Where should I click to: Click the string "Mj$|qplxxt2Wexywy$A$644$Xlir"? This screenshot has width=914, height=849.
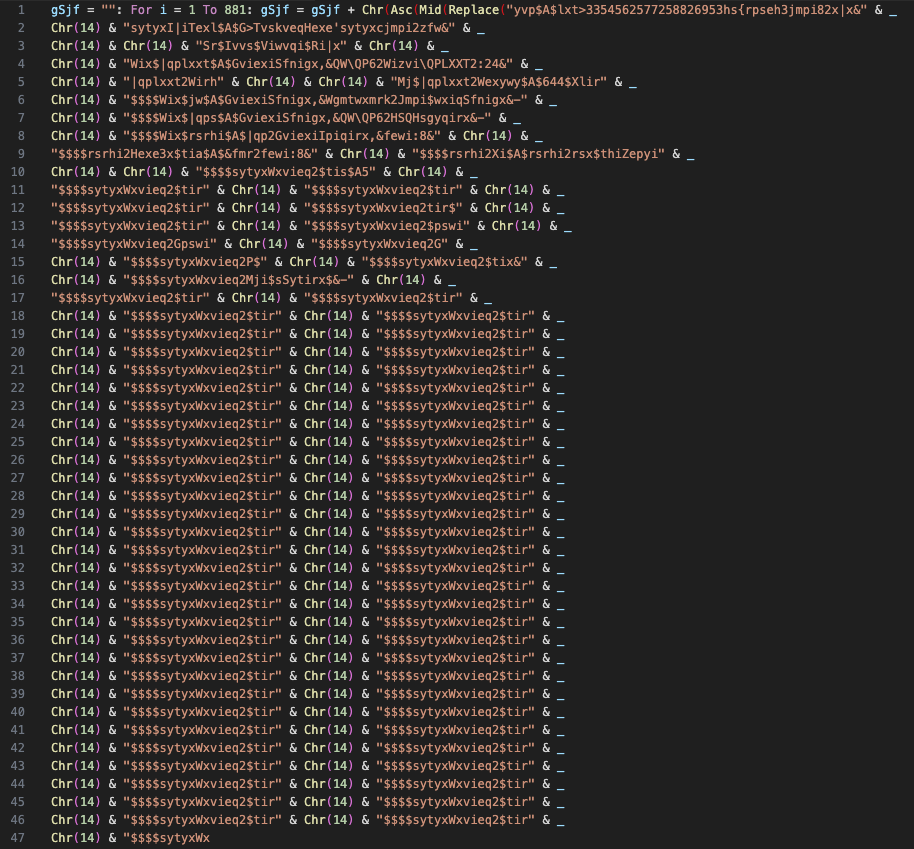pyautogui.click(x=498, y=82)
